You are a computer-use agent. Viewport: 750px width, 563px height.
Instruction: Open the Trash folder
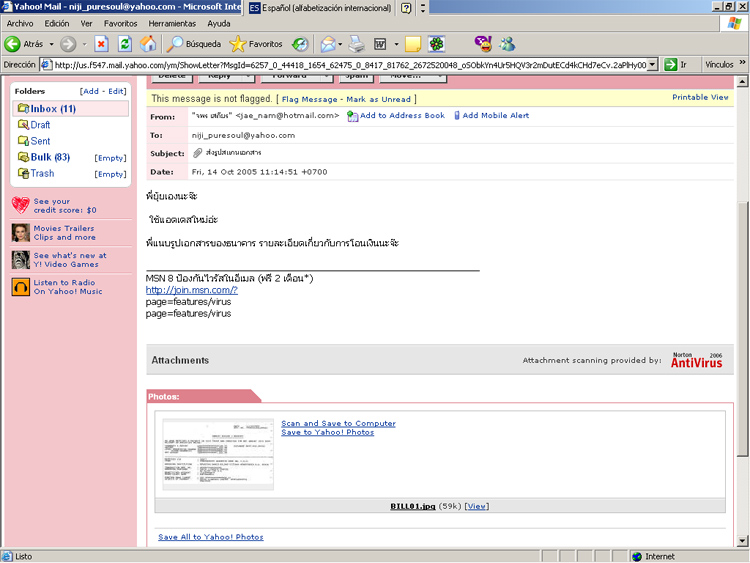(x=42, y=174)
